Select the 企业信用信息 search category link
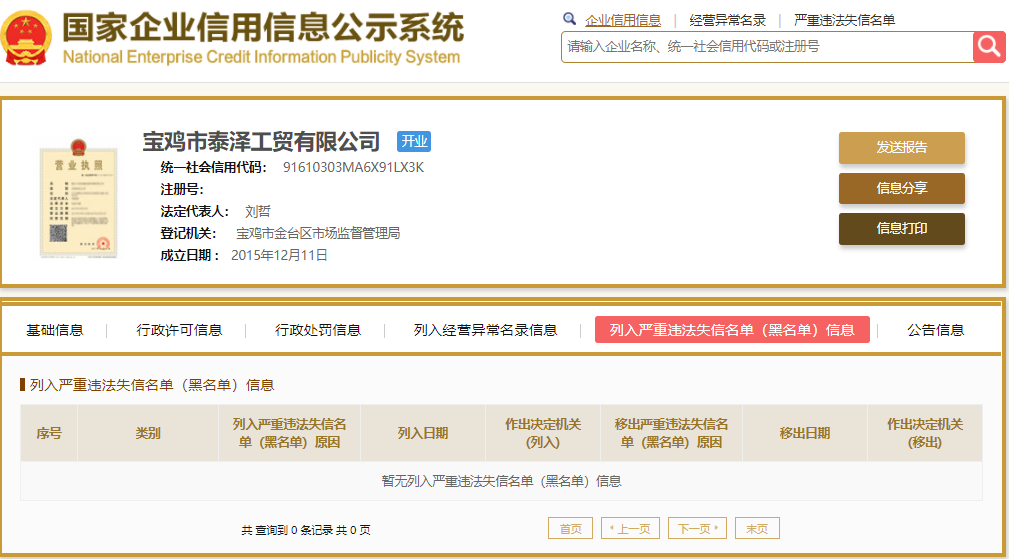 point(623,21)
